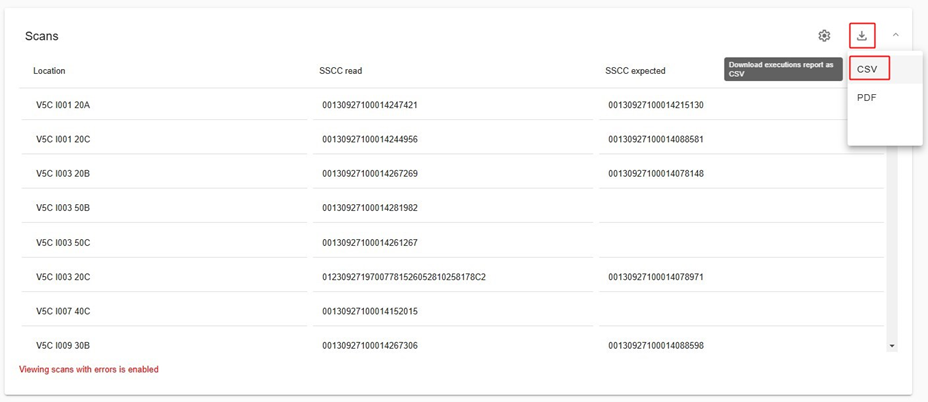Click the download report icon
928x402 pixels.
click(862, 36)
